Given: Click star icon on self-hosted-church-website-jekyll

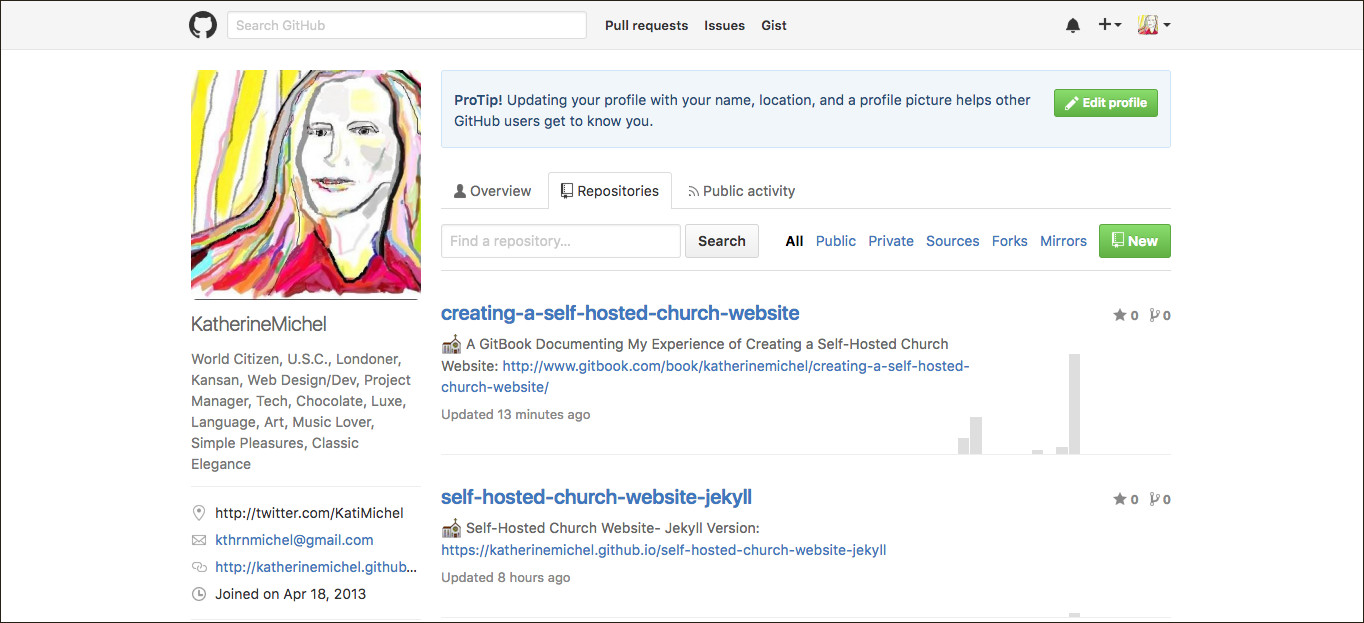Looking at the screenshot, I should 1120,499.
